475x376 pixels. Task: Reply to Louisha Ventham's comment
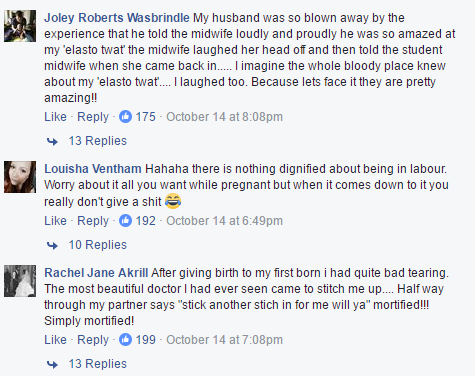coord(93,221)
